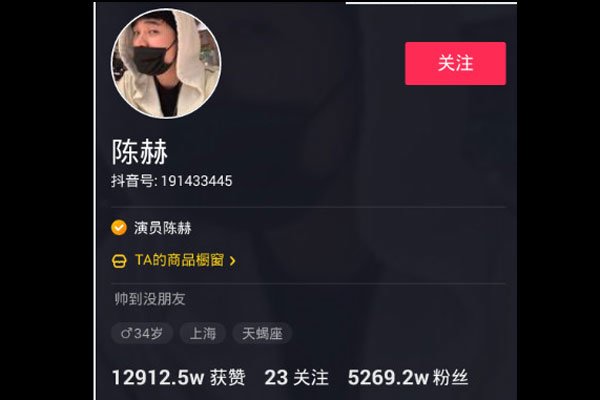Click the red 关注 follow button
600x400 pixels.
(455, 64)
